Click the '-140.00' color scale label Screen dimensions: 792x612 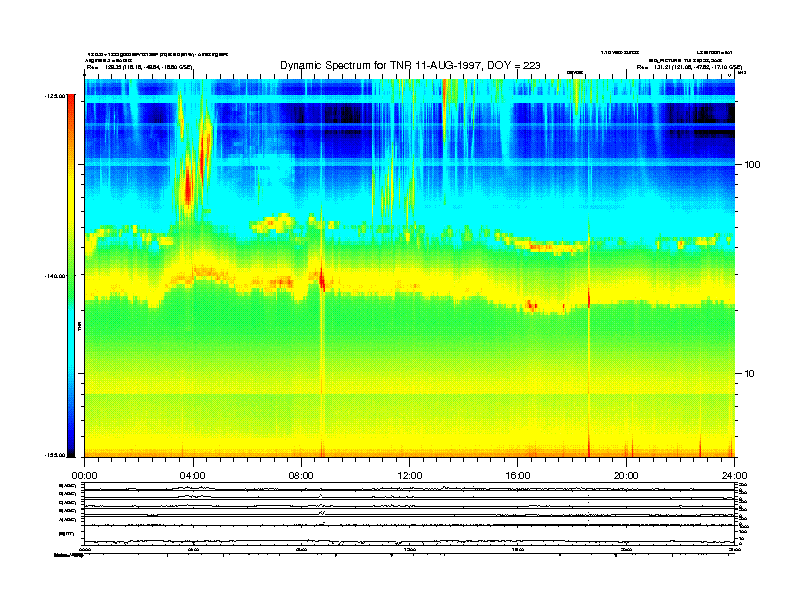pyautogui.click(x=56, y=276)
